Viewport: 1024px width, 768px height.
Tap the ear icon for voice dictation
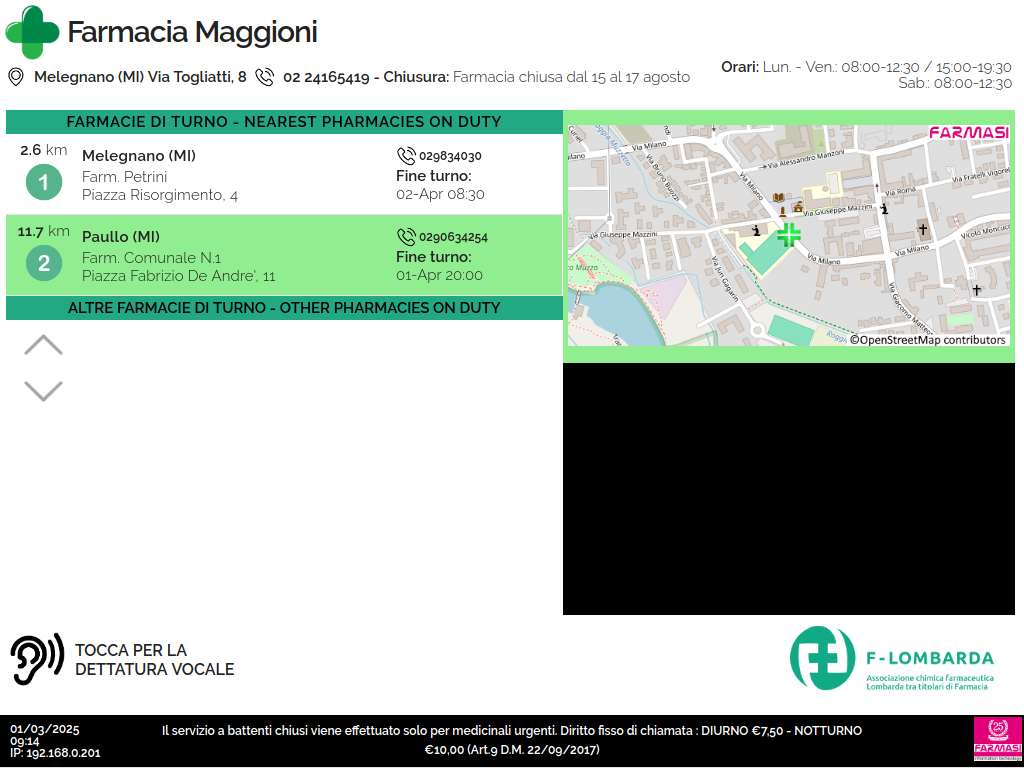pos(37,659)
